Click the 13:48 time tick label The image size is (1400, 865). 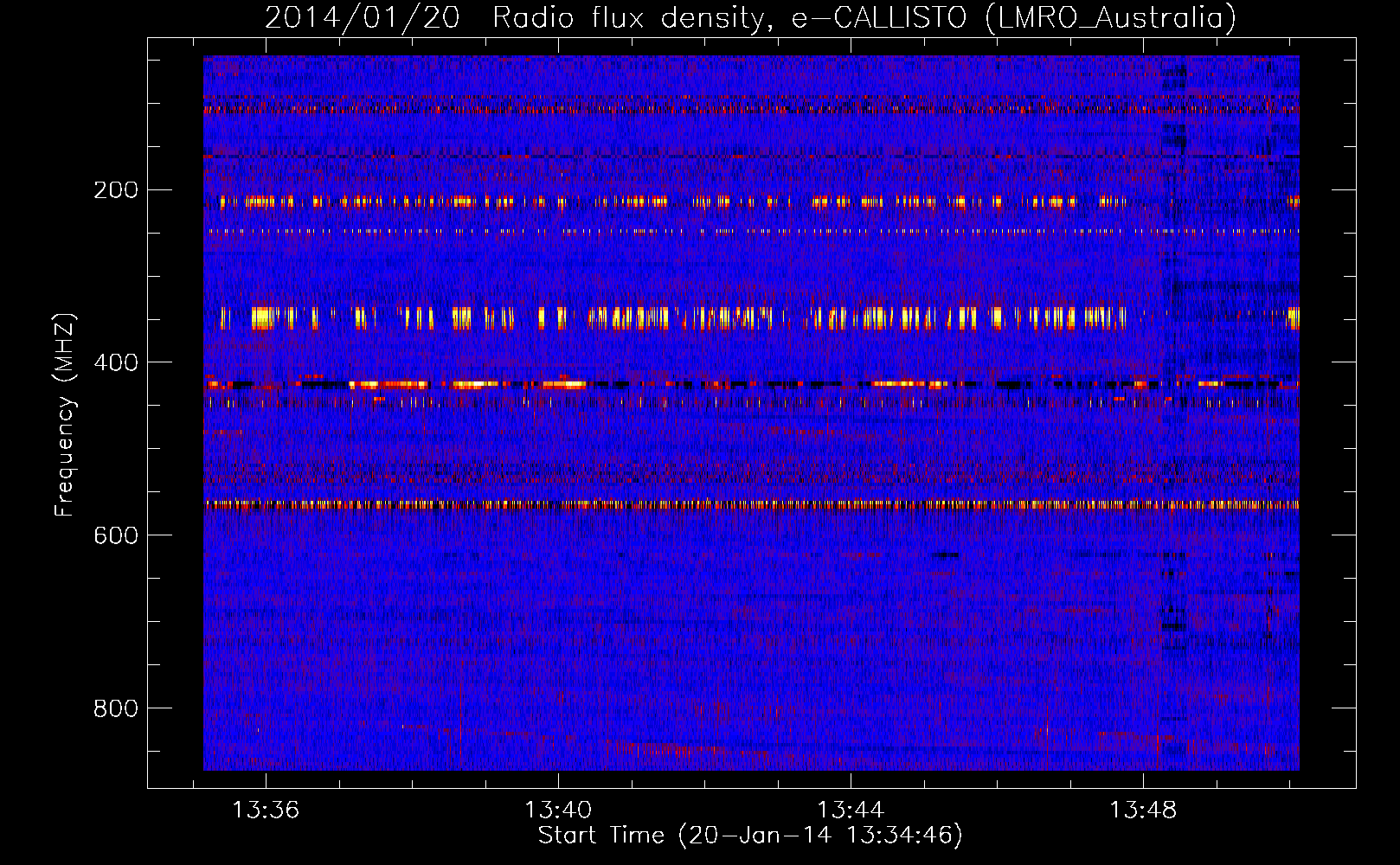coord(1143,810)
